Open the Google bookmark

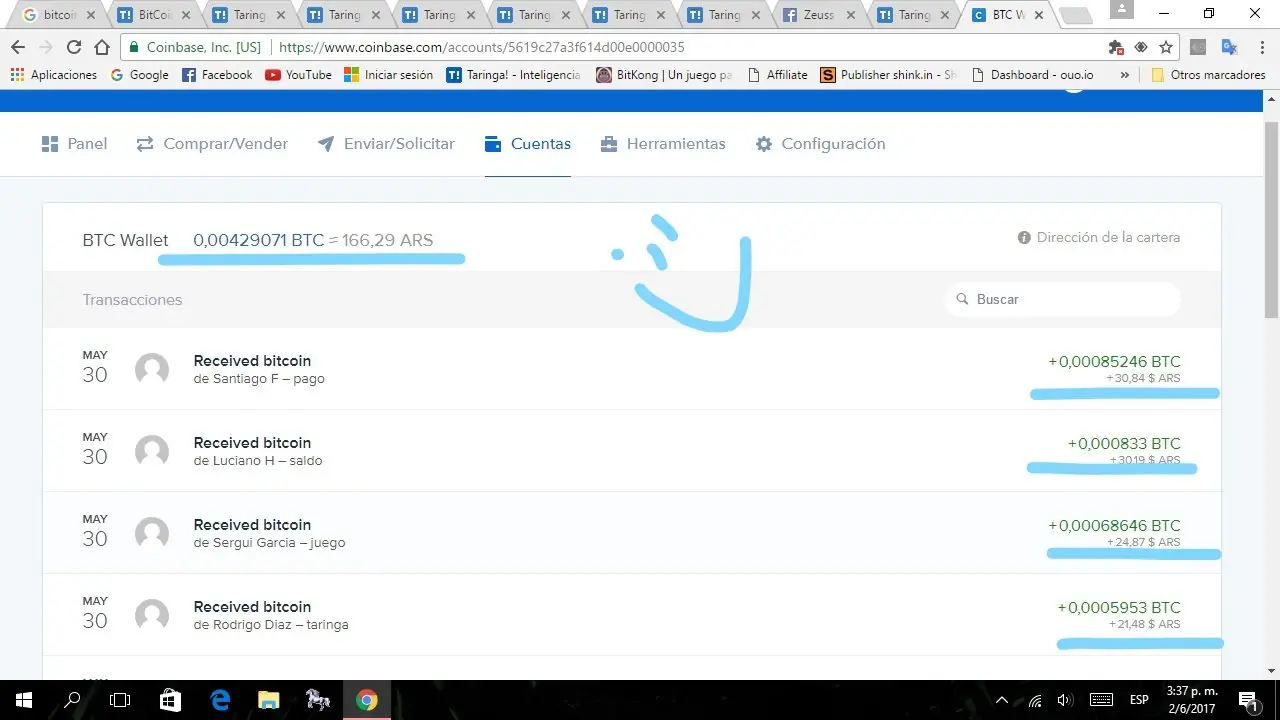tap(139, 75)
